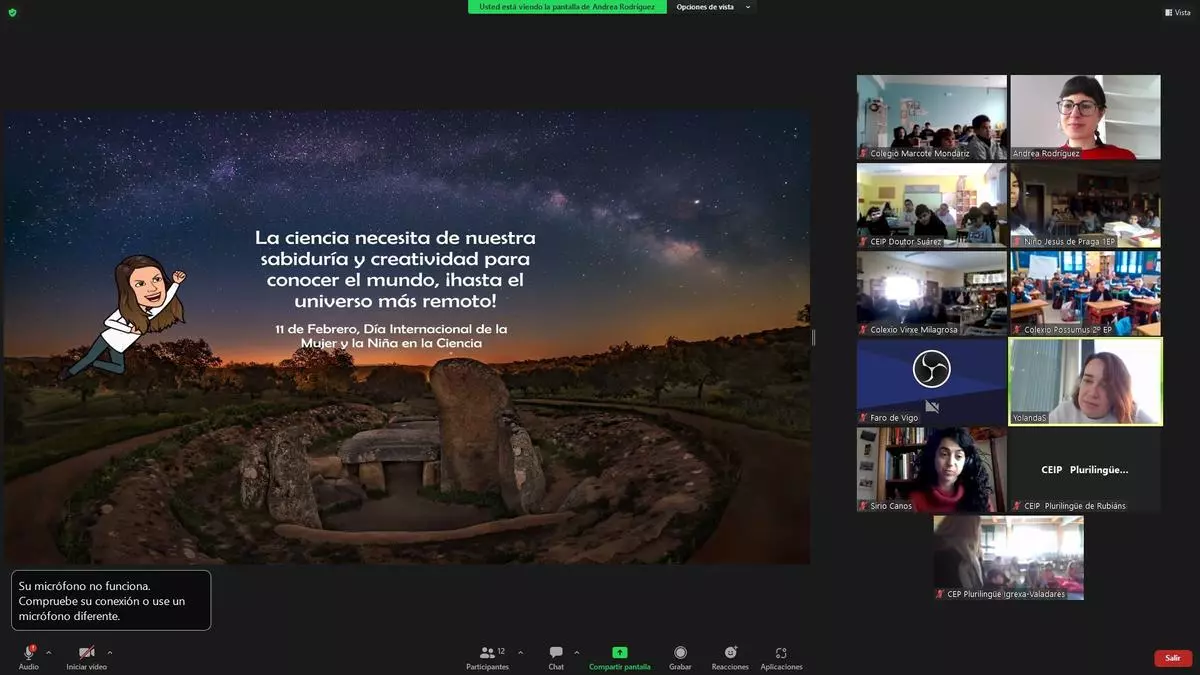
Task: Expand the arrow next to Chat
Action: coord(577,652)
